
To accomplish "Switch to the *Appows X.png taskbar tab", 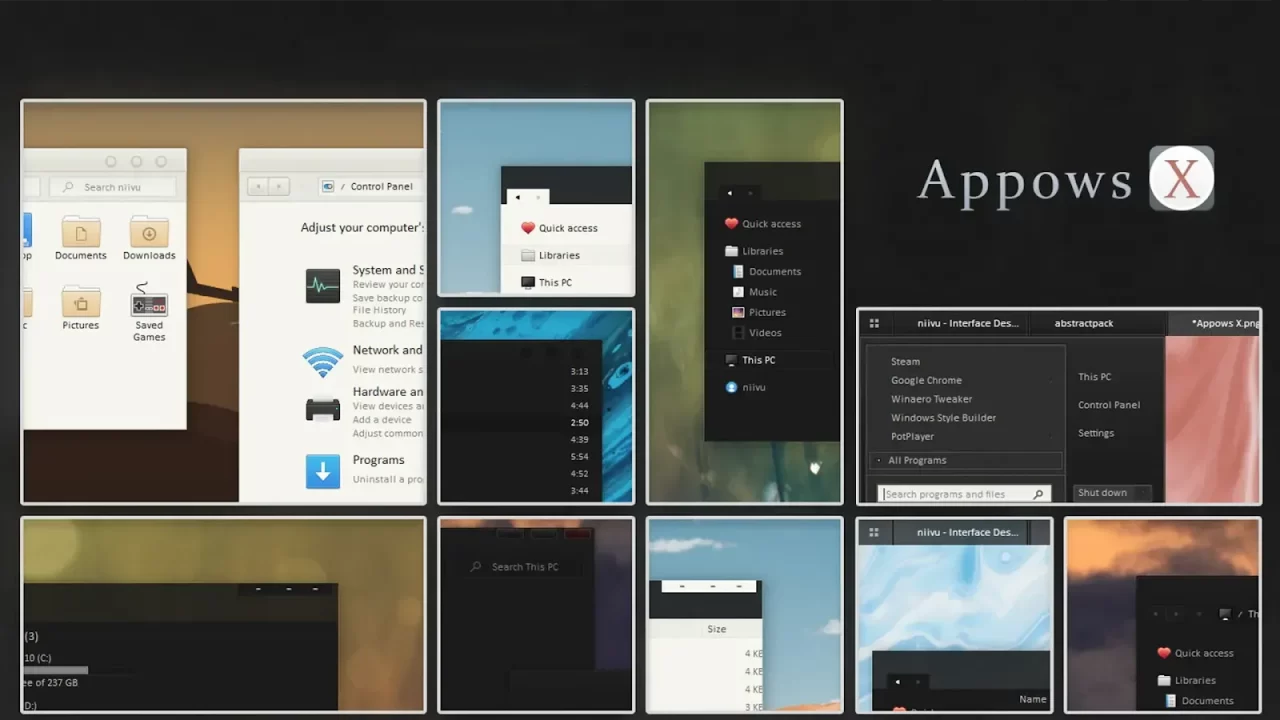I will pyautogui.click(x=1216, y=323).
